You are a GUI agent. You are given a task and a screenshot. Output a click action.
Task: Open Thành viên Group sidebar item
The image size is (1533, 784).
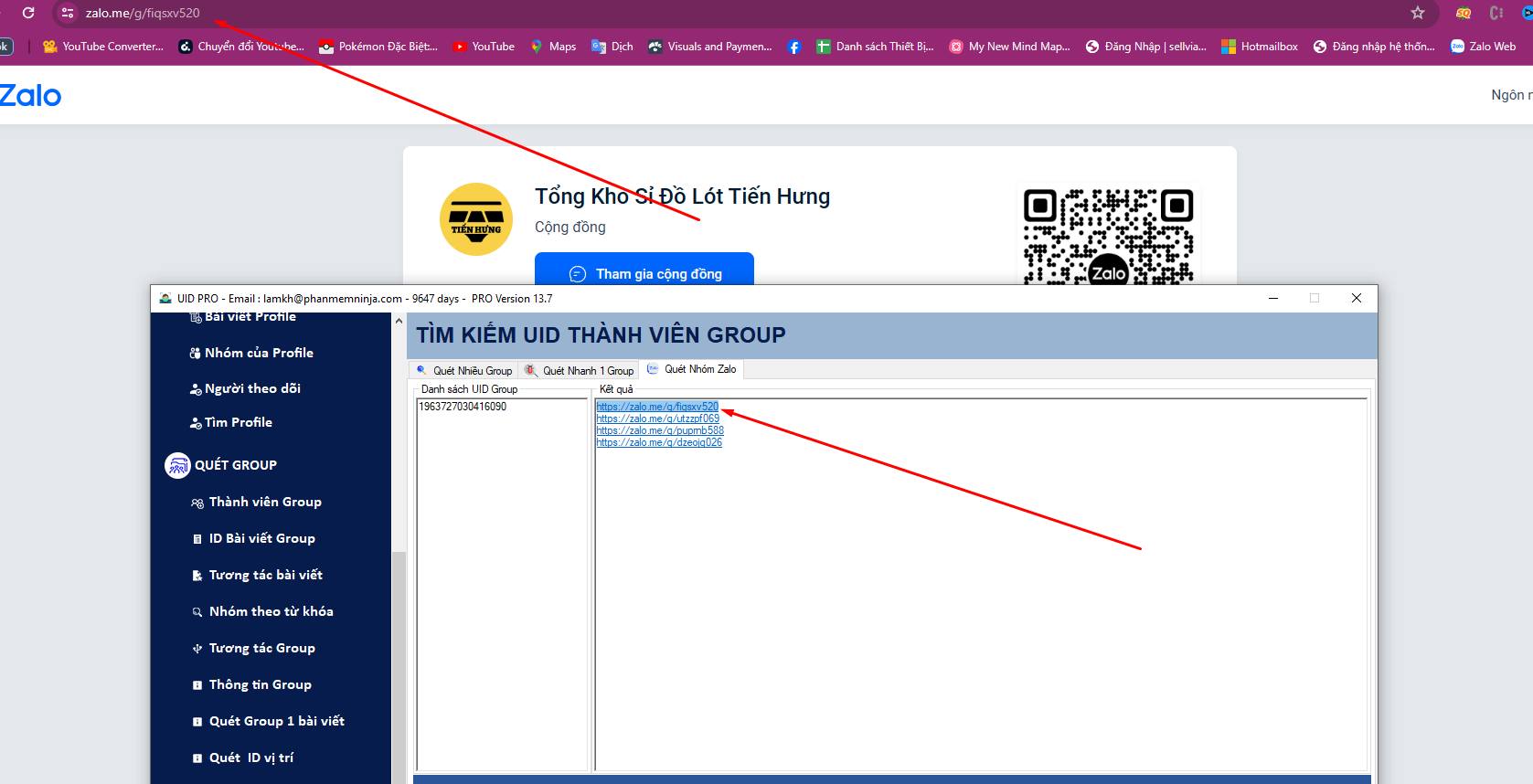tap(256, 502)
